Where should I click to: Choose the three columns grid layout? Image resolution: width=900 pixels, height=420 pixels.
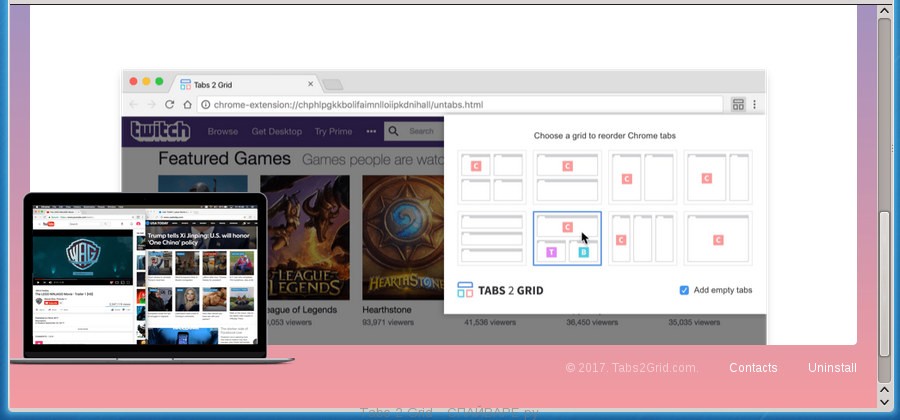click(642, 238)
